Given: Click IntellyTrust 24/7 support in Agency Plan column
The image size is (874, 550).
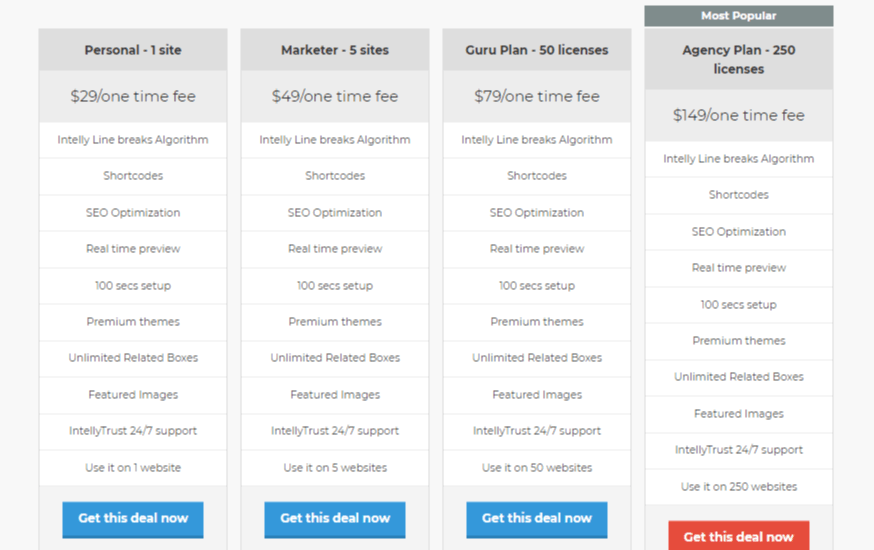Looking at the screenshot, I should pos(739,450).
